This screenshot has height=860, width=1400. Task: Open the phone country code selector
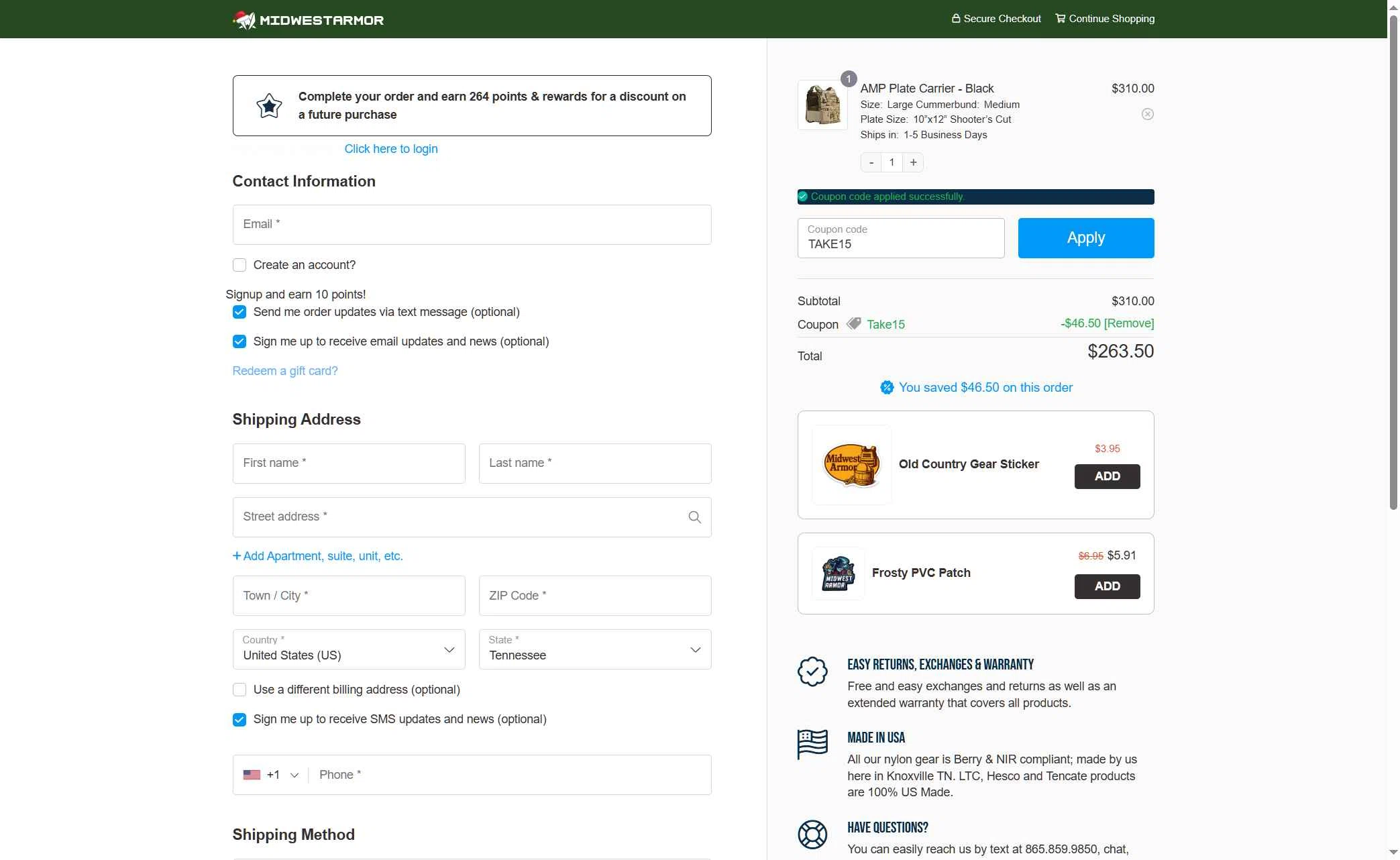point(293,774)
